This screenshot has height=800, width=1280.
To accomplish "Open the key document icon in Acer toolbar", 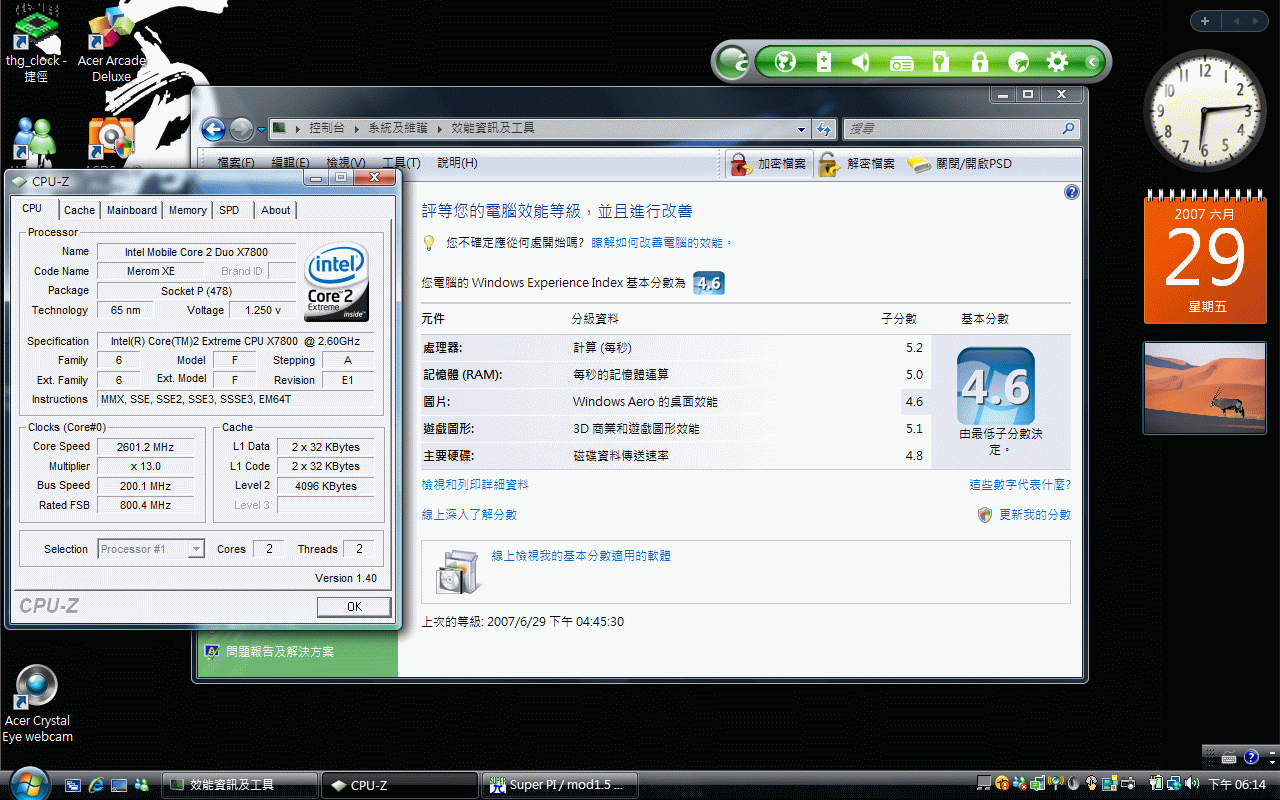I will (940, 62).
